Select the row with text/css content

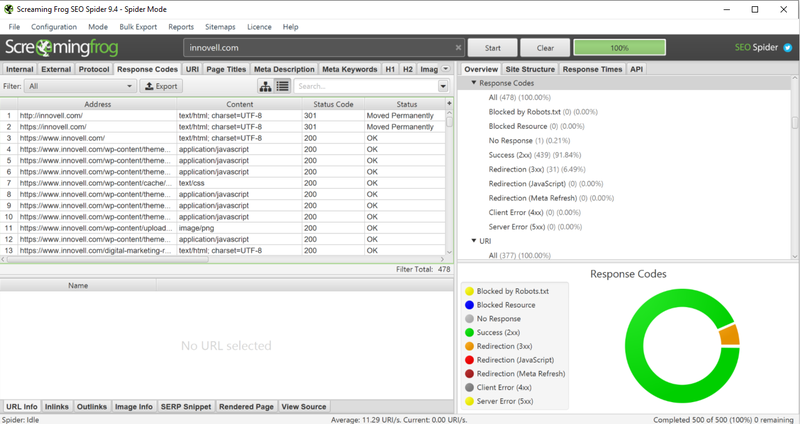point(223,183)
